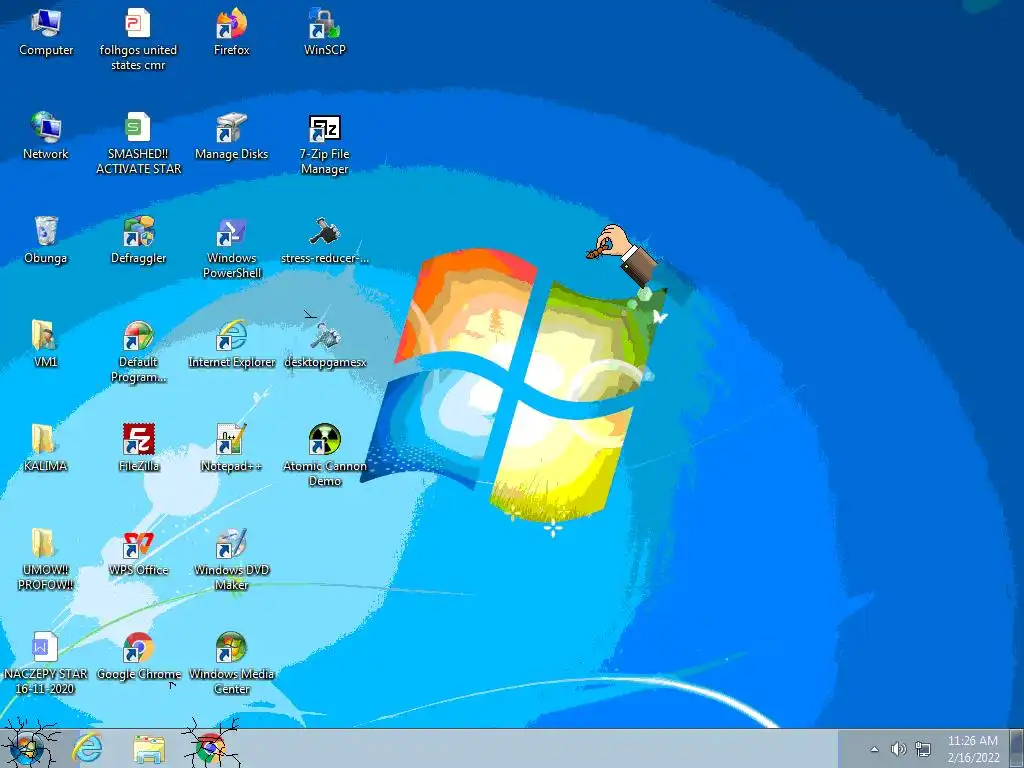This screenshot has width=1024, height=768.
Task: Select the WPS Office shortcut
Action: (x=138, y=552)
